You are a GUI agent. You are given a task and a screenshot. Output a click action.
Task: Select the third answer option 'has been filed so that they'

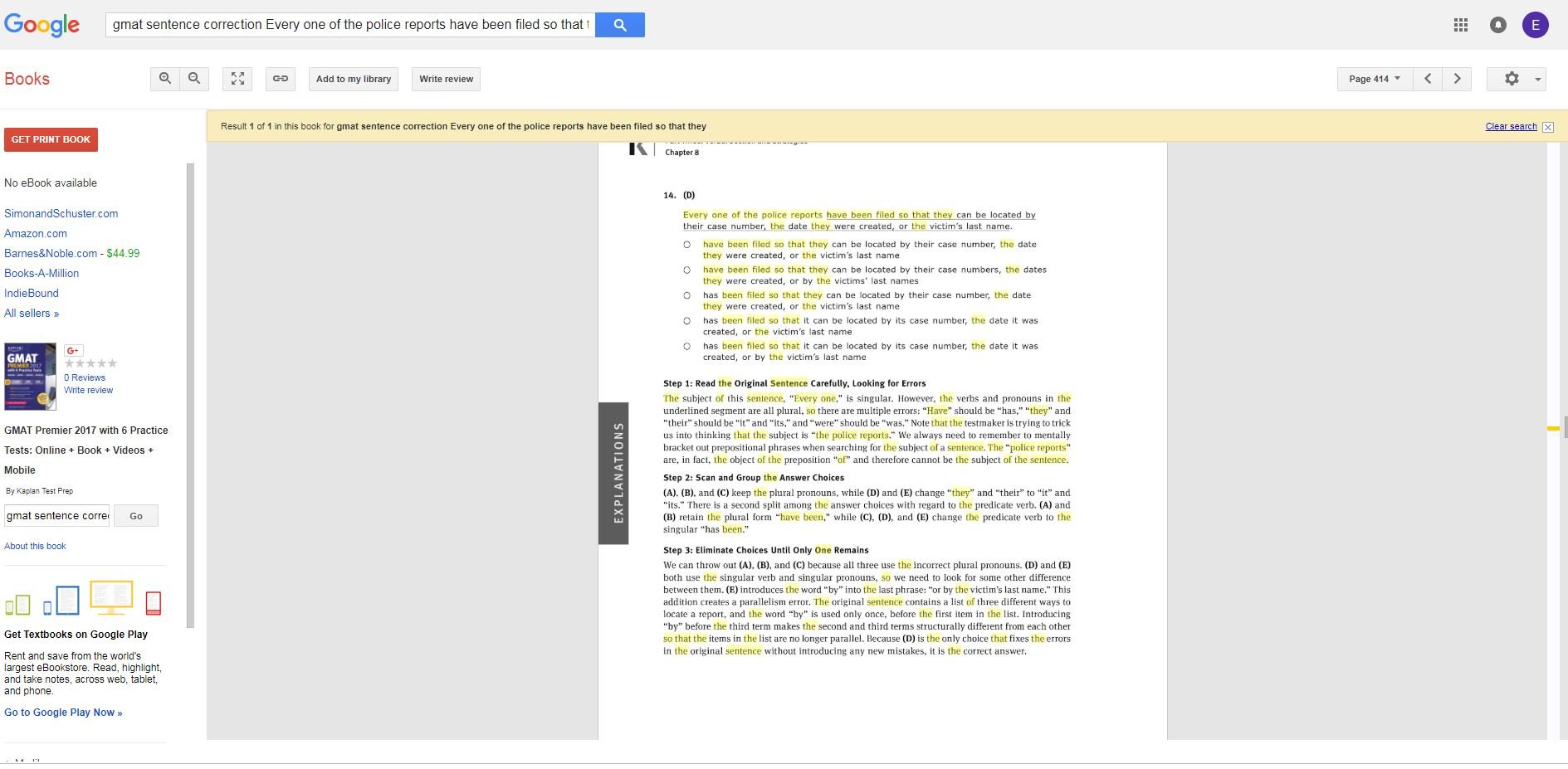(686, 295)
